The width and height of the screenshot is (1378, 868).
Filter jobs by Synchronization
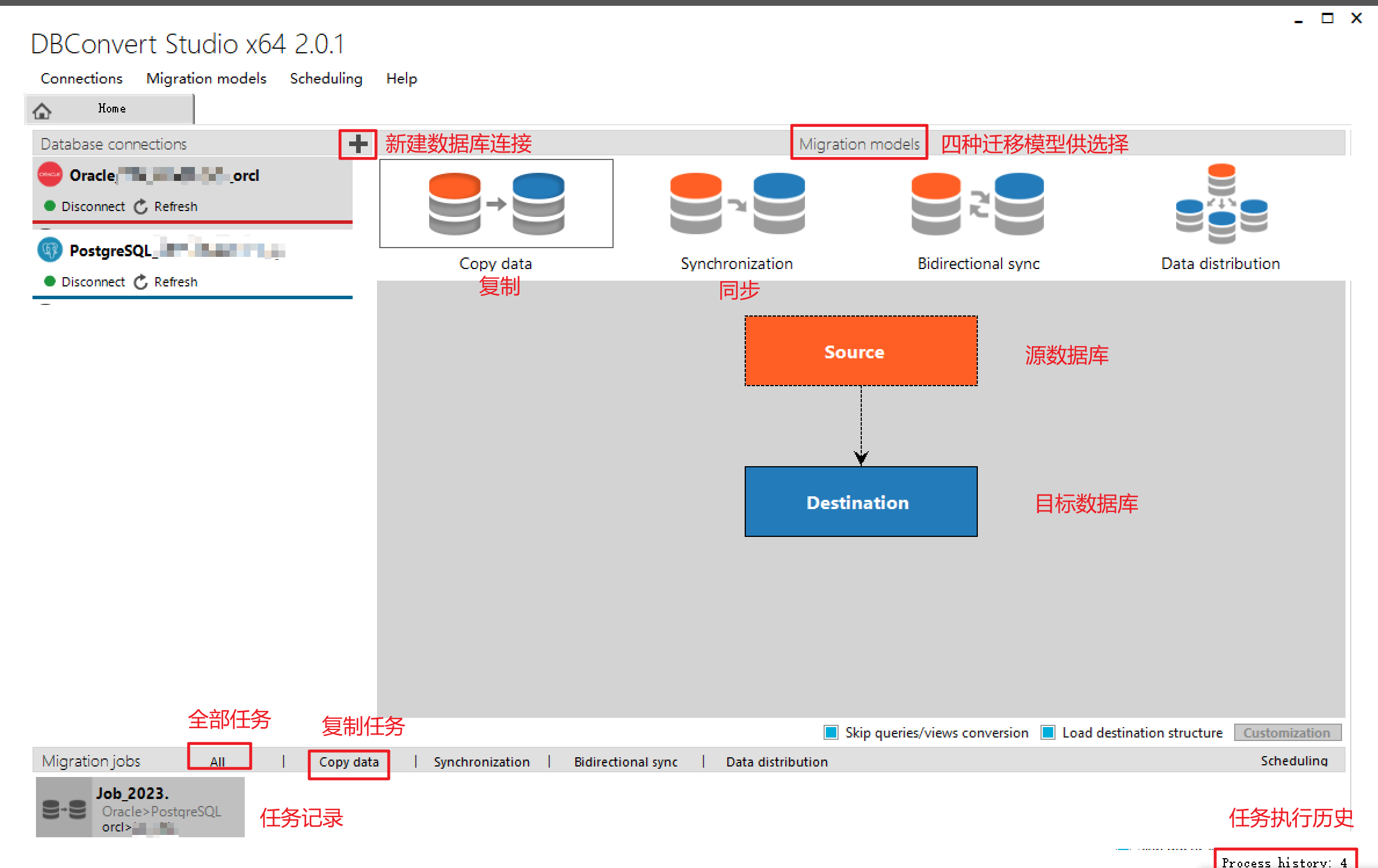pyautogui.click(x=481, y=762)
